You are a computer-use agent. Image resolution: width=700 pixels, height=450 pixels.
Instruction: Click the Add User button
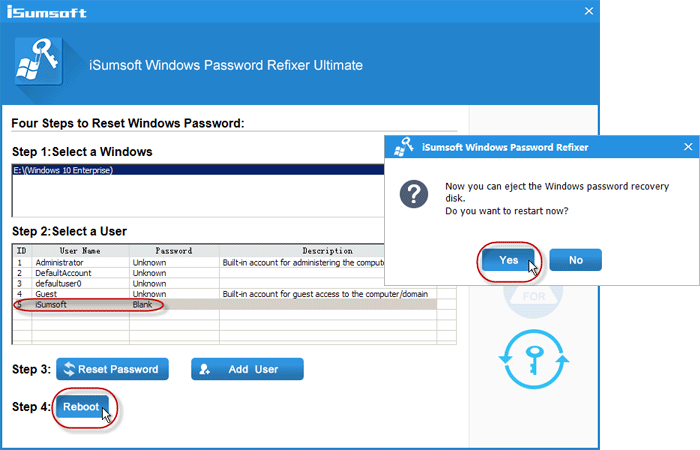coord(247,369)
